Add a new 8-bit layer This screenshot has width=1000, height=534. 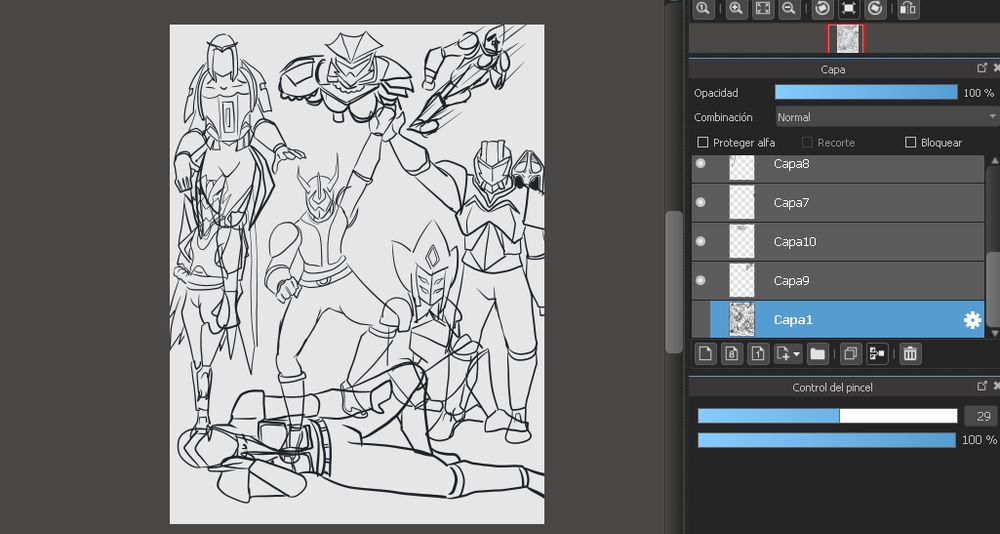click(x=732, y=353)
